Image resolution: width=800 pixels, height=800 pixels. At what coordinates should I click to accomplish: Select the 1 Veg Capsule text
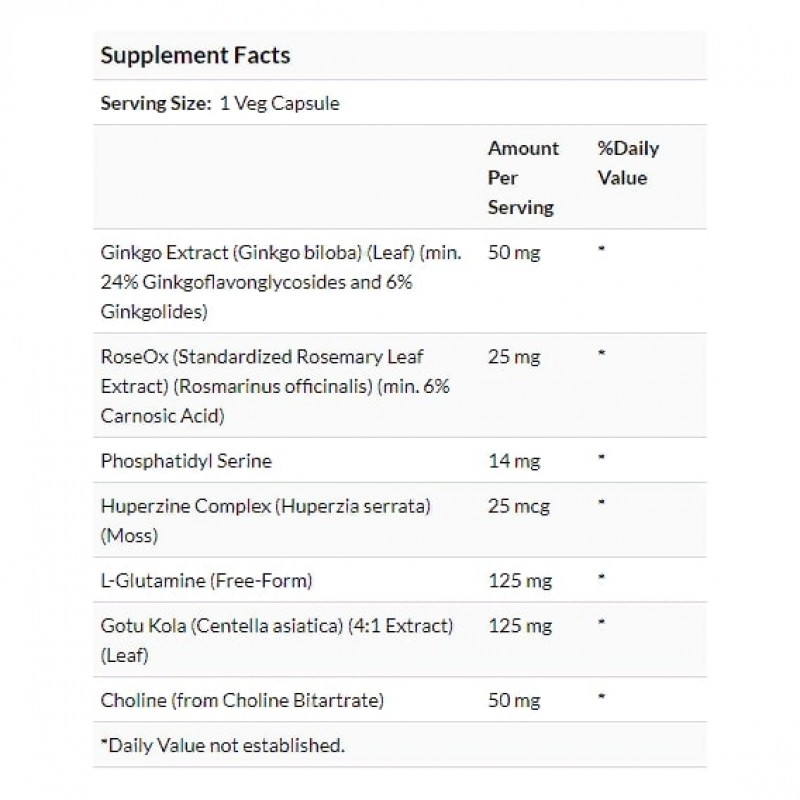pos(279,103)
